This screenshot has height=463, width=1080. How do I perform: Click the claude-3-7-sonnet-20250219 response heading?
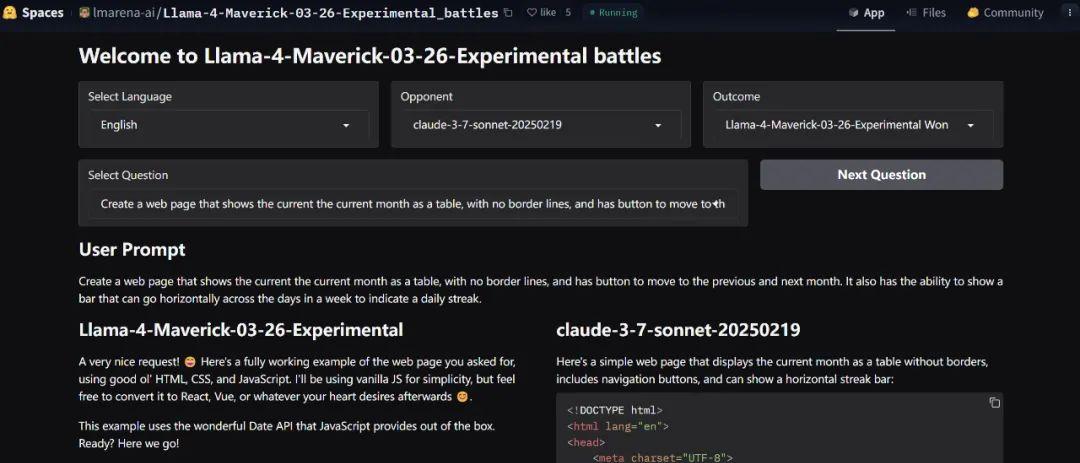[x=678, y=329]
